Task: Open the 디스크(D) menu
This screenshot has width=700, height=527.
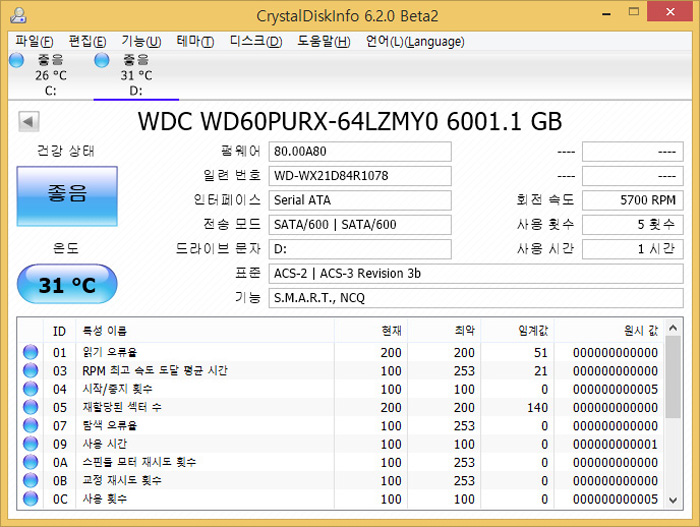Action: click(256, 42)
